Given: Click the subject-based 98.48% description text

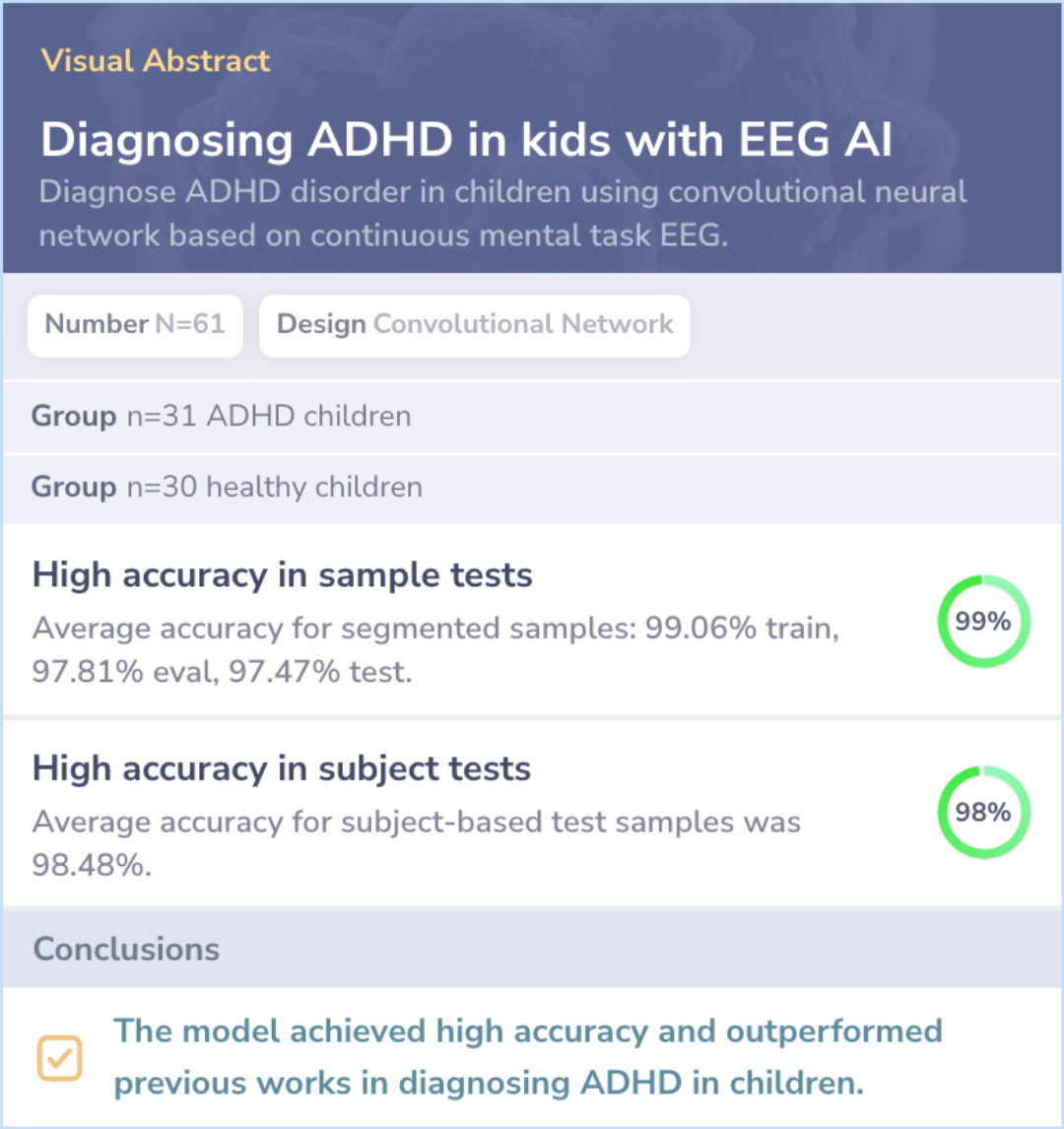Looking at the screenshot, I should point(416,843).
